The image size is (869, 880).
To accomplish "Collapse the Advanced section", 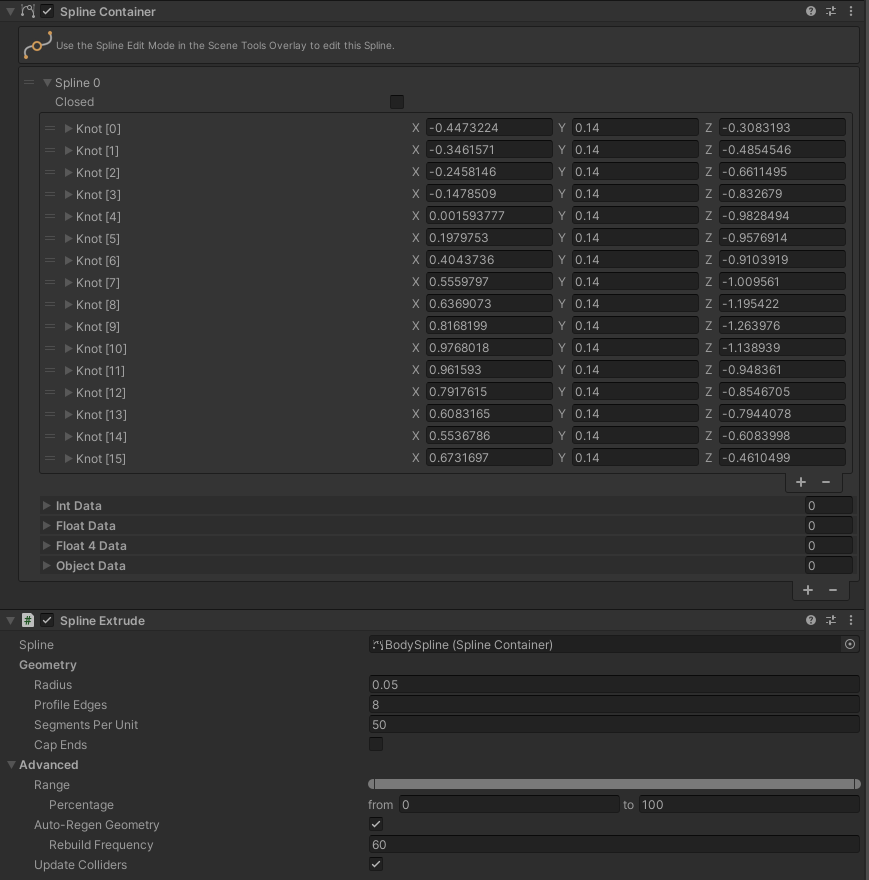I will click(11, 764).
